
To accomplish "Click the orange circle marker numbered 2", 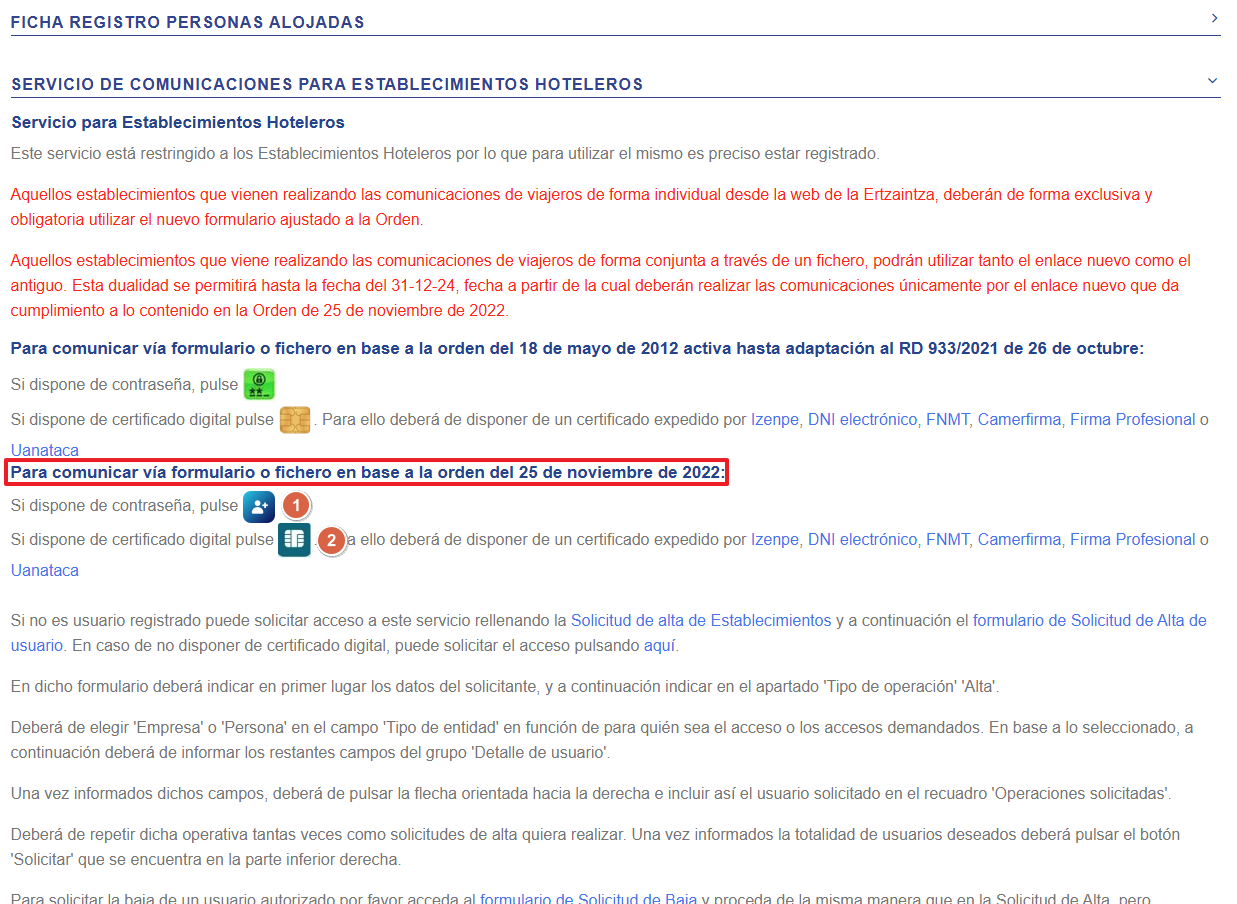I will 330,541.
